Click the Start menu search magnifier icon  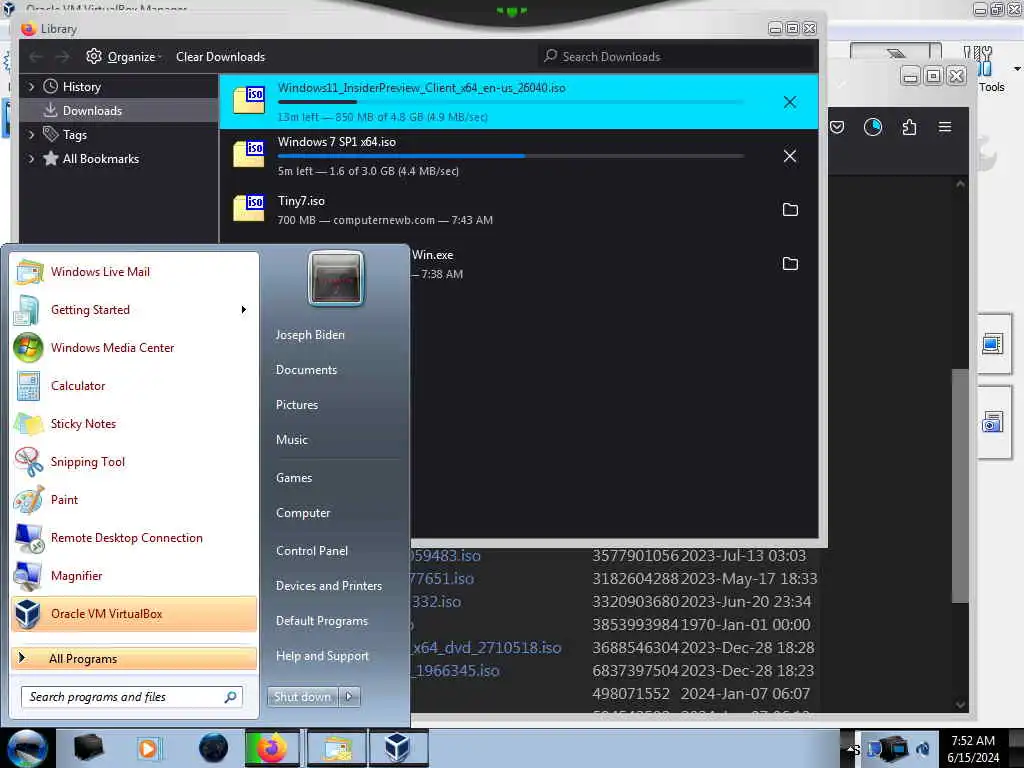(x=231, y=697)
